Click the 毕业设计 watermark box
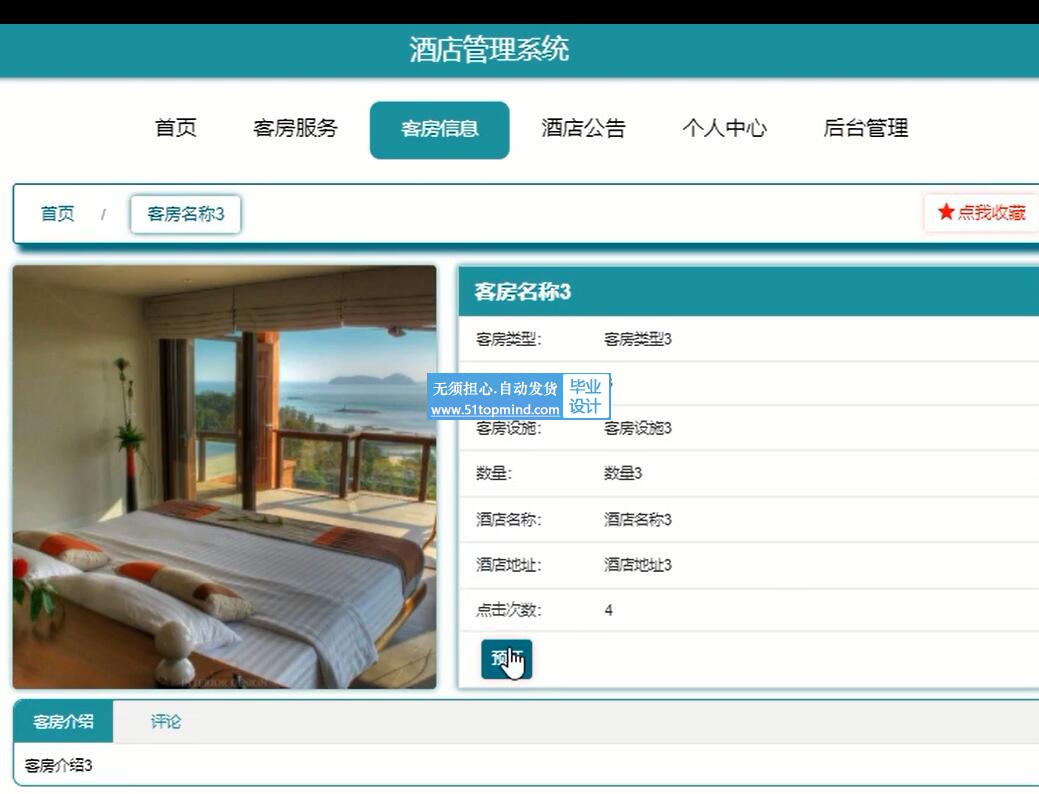Viewport: 1039px width, 794px height. click(x=585, y=397)
